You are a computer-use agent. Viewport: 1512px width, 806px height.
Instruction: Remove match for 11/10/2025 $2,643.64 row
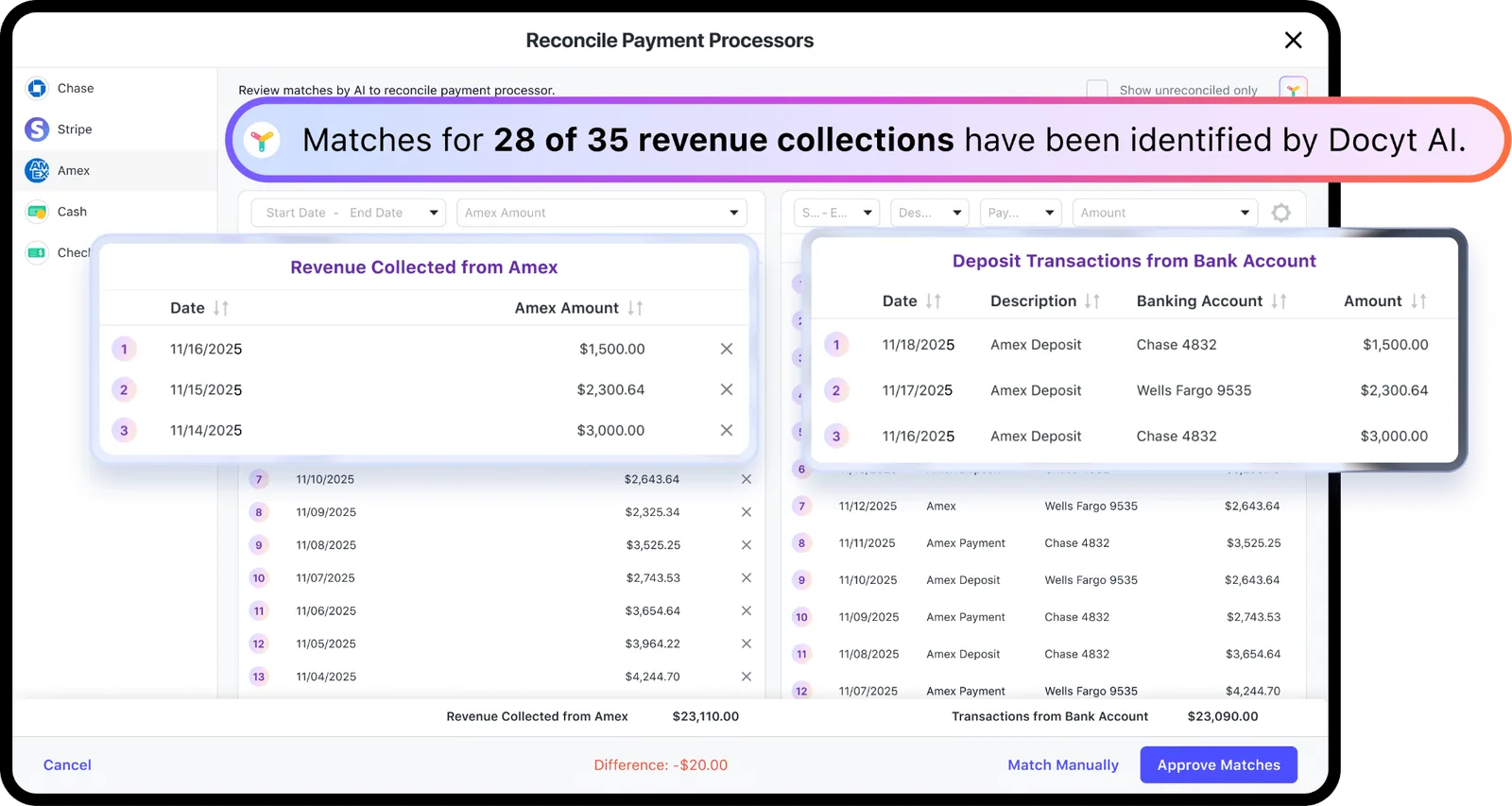coord(747,479)
